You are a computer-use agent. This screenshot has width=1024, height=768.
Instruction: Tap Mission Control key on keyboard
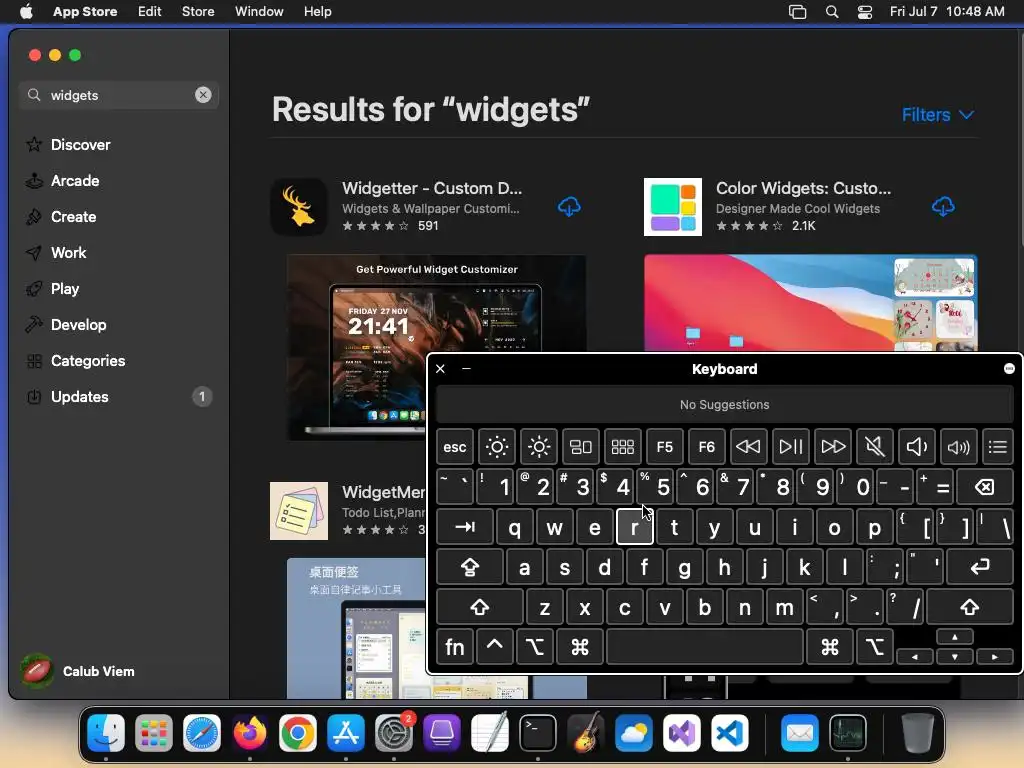click(581, 447)
